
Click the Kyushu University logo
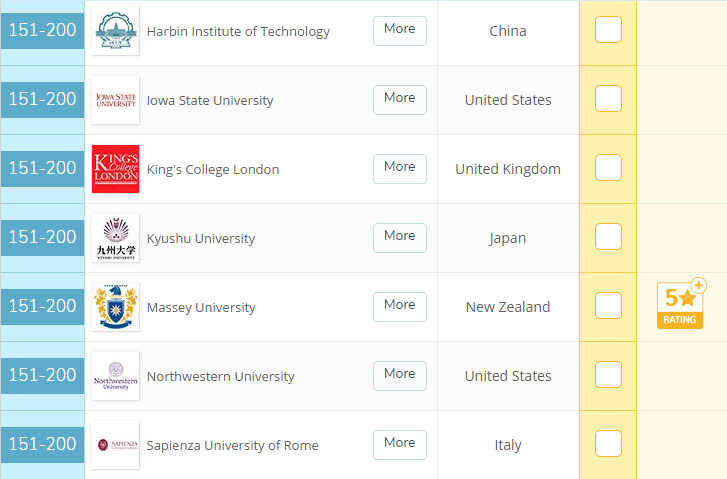tap(115, 238)
